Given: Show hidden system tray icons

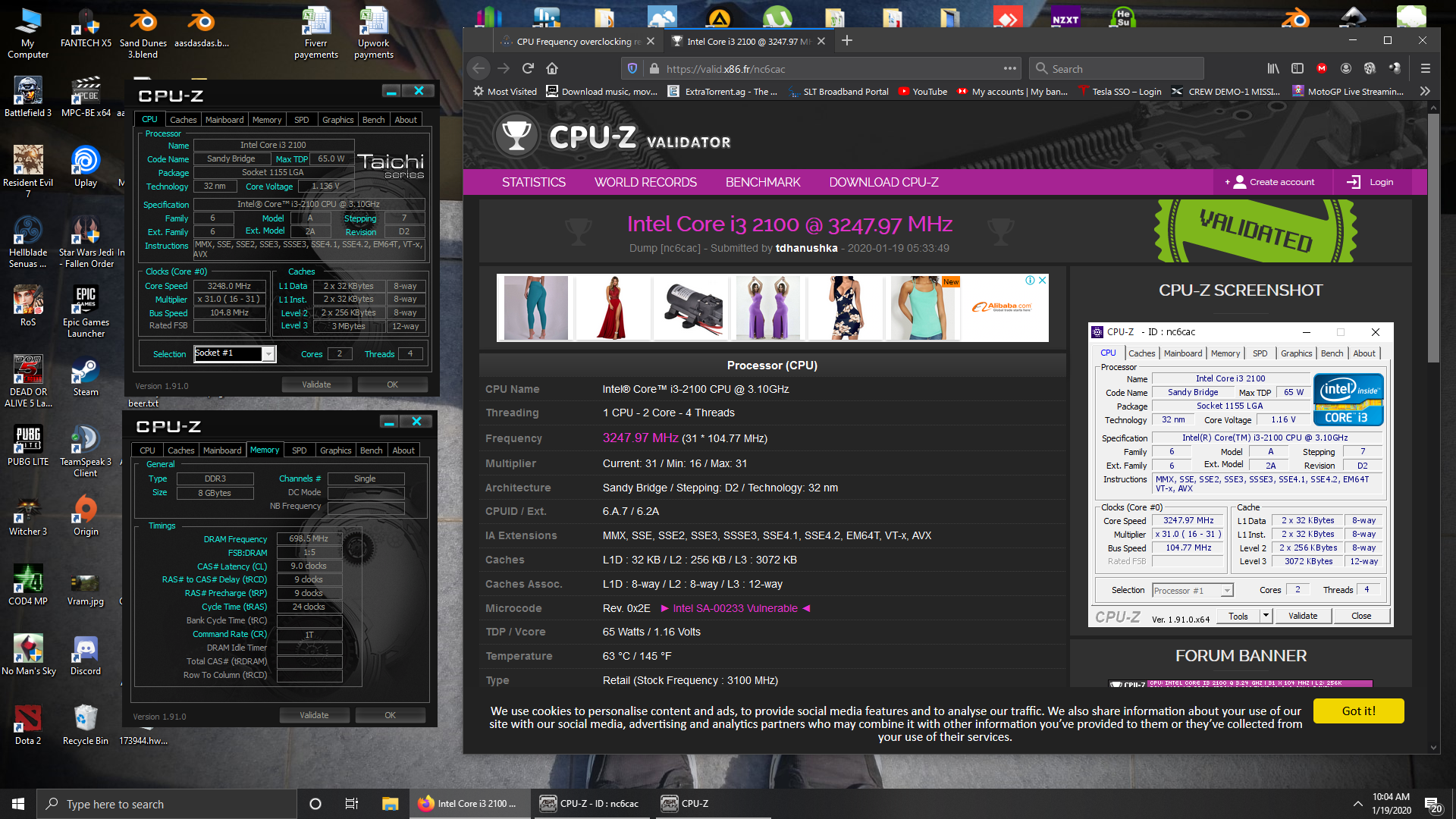Looking at the screenshot, I should pos(1358,804).
